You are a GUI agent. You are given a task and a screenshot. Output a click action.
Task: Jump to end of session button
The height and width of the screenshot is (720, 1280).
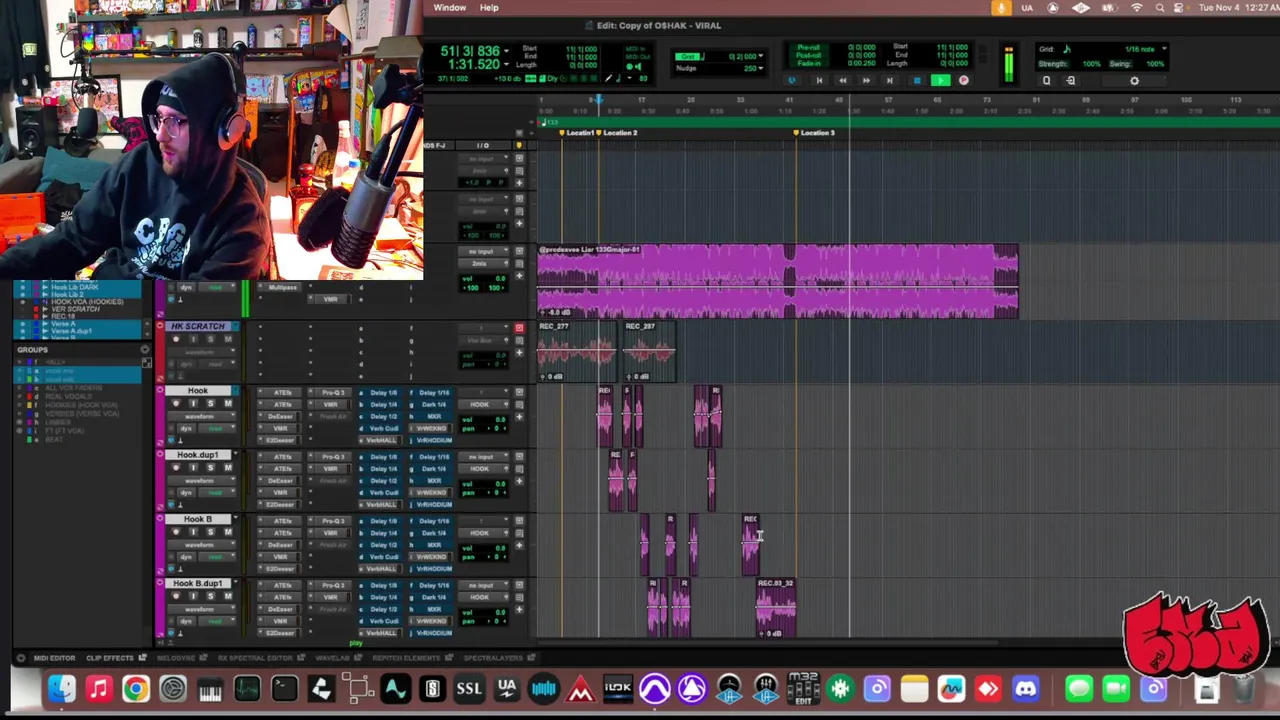pyautogui.click(x=889, y=81)
